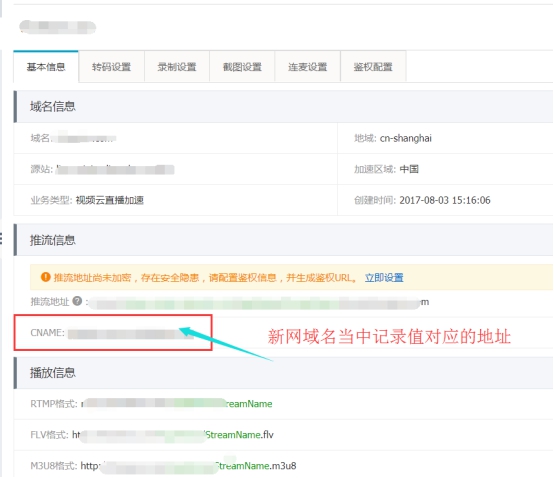The image size is (554, 478).
Task: Click the 推流地址 label
Action: (49, 302)
